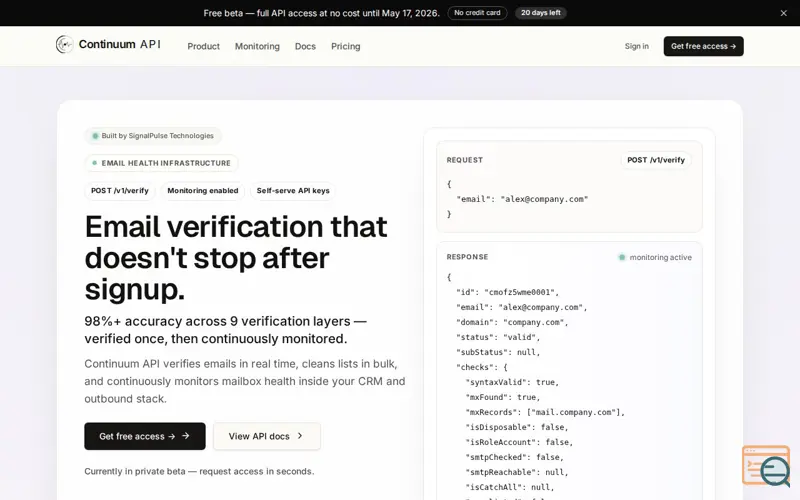Click the monitoring active status indicator

pyautogui.click(x=655, y=258)
